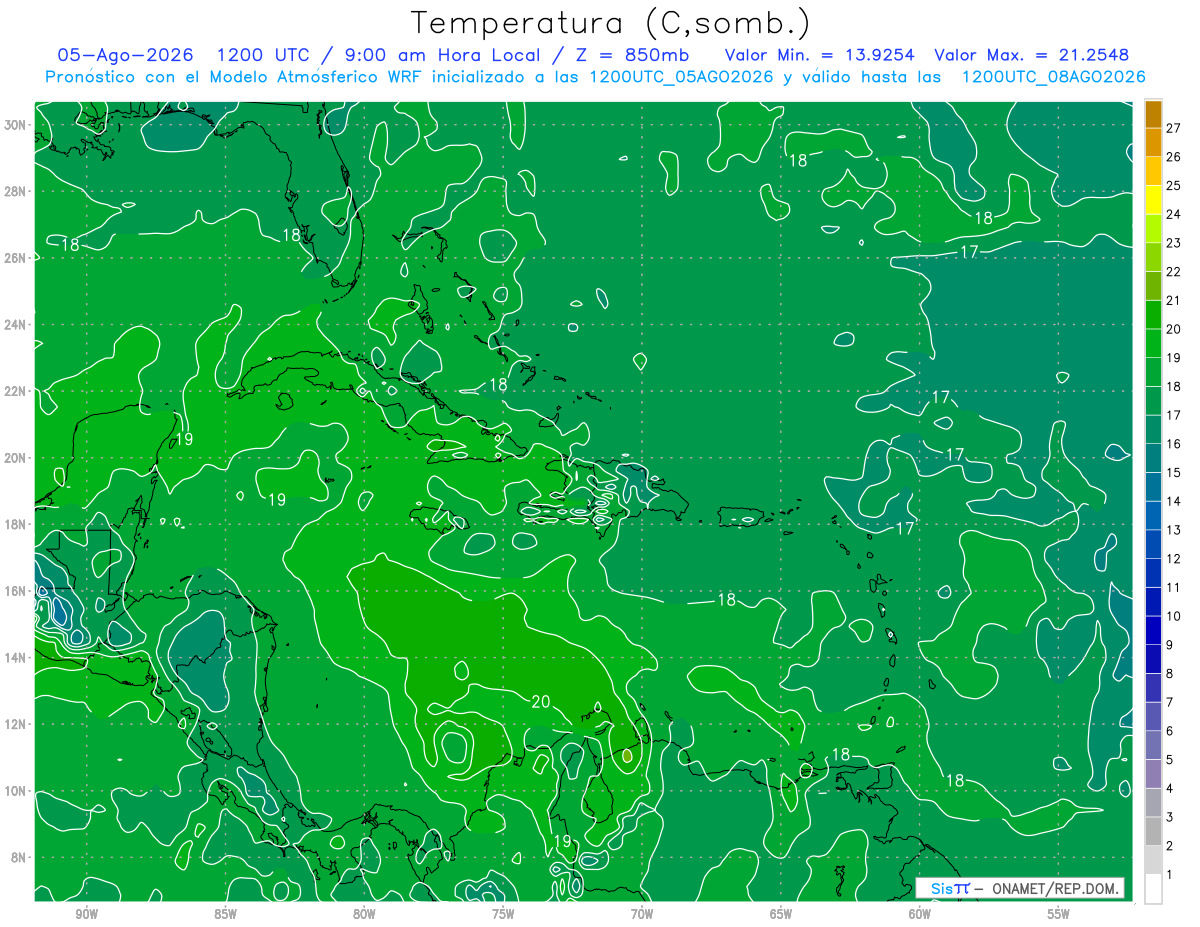Screen dimensions: 1200x927
Task: Click the "55W" longitude axis label
Action: (x=1059, y=914)
